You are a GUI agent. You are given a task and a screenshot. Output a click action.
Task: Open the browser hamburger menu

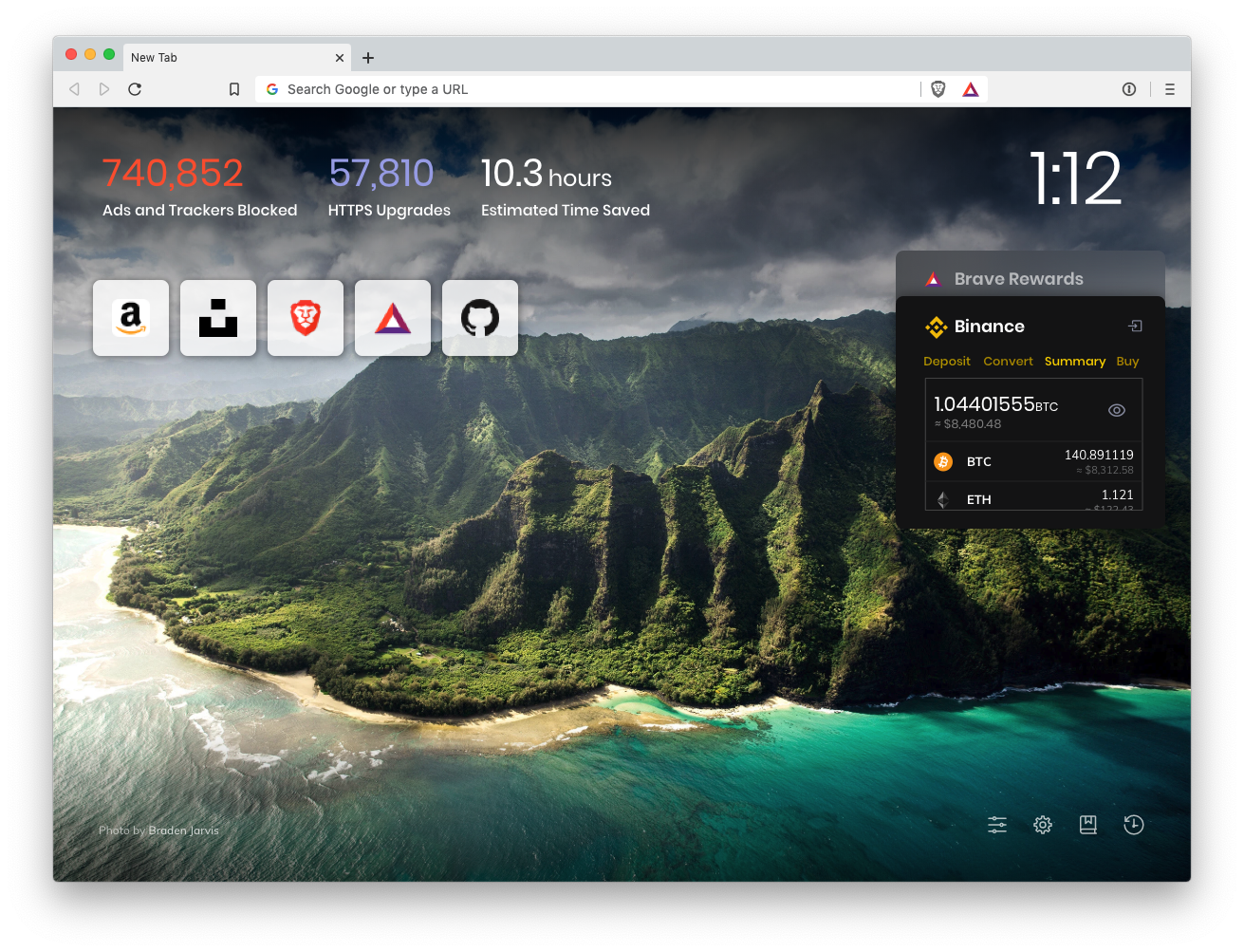tap(1170, 89)
